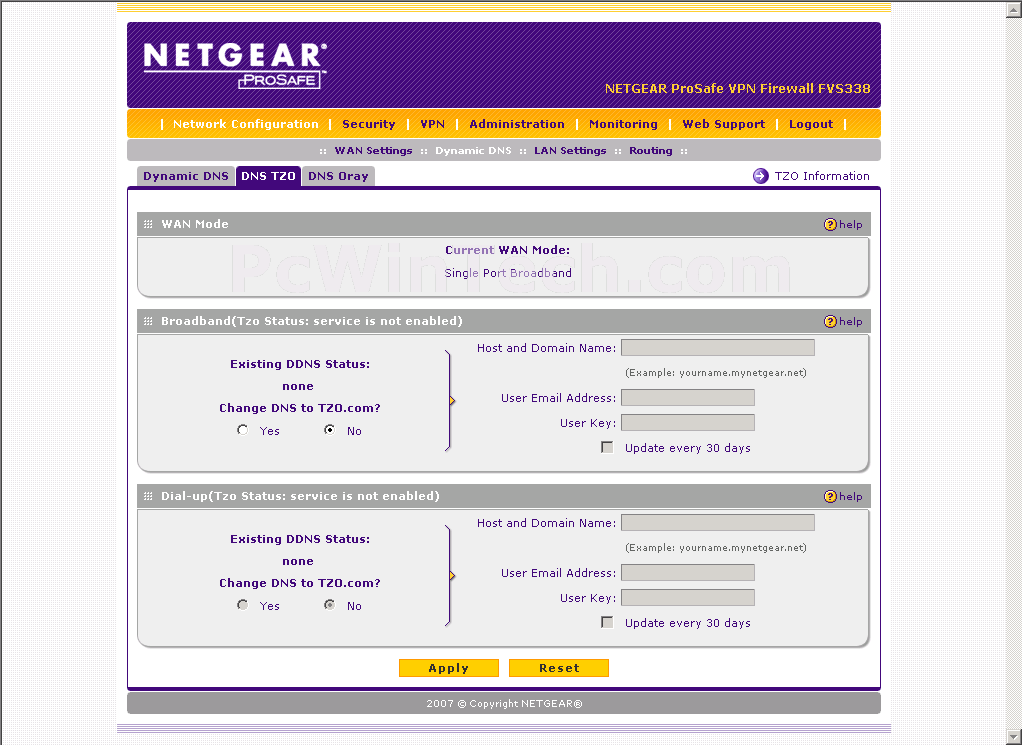The height and width of the screenshot is (745, 1022).
Task: Focus Broadband User Email Address field
Action: coord(688,398)
